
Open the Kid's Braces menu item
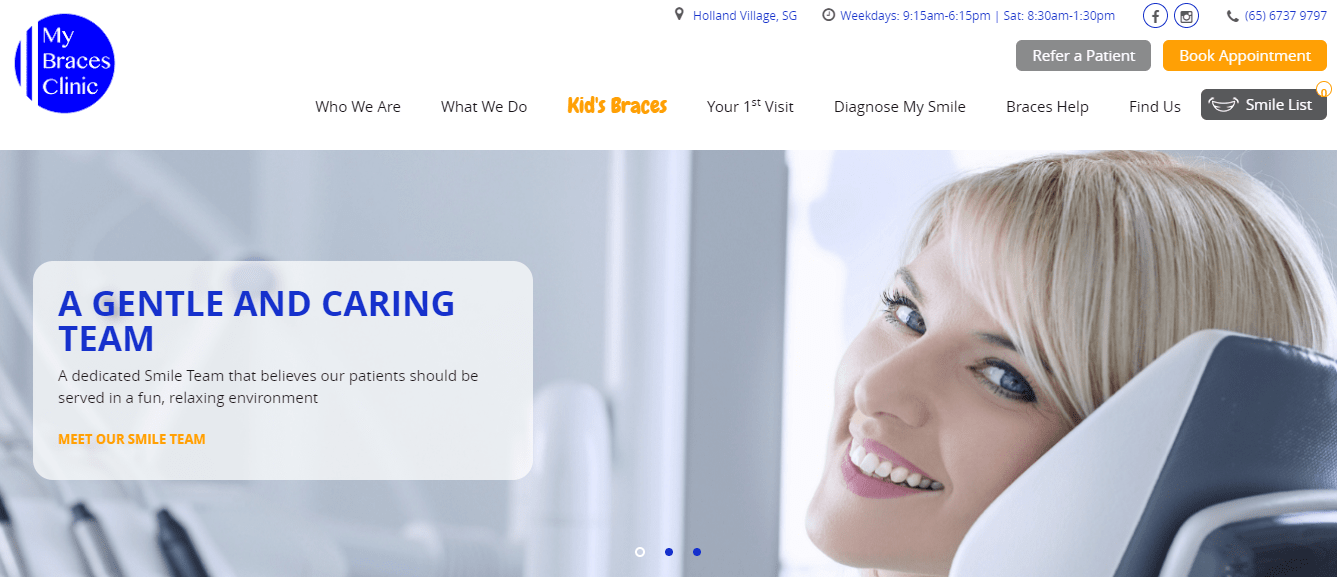pyautogui.click(x=617, y=105)
